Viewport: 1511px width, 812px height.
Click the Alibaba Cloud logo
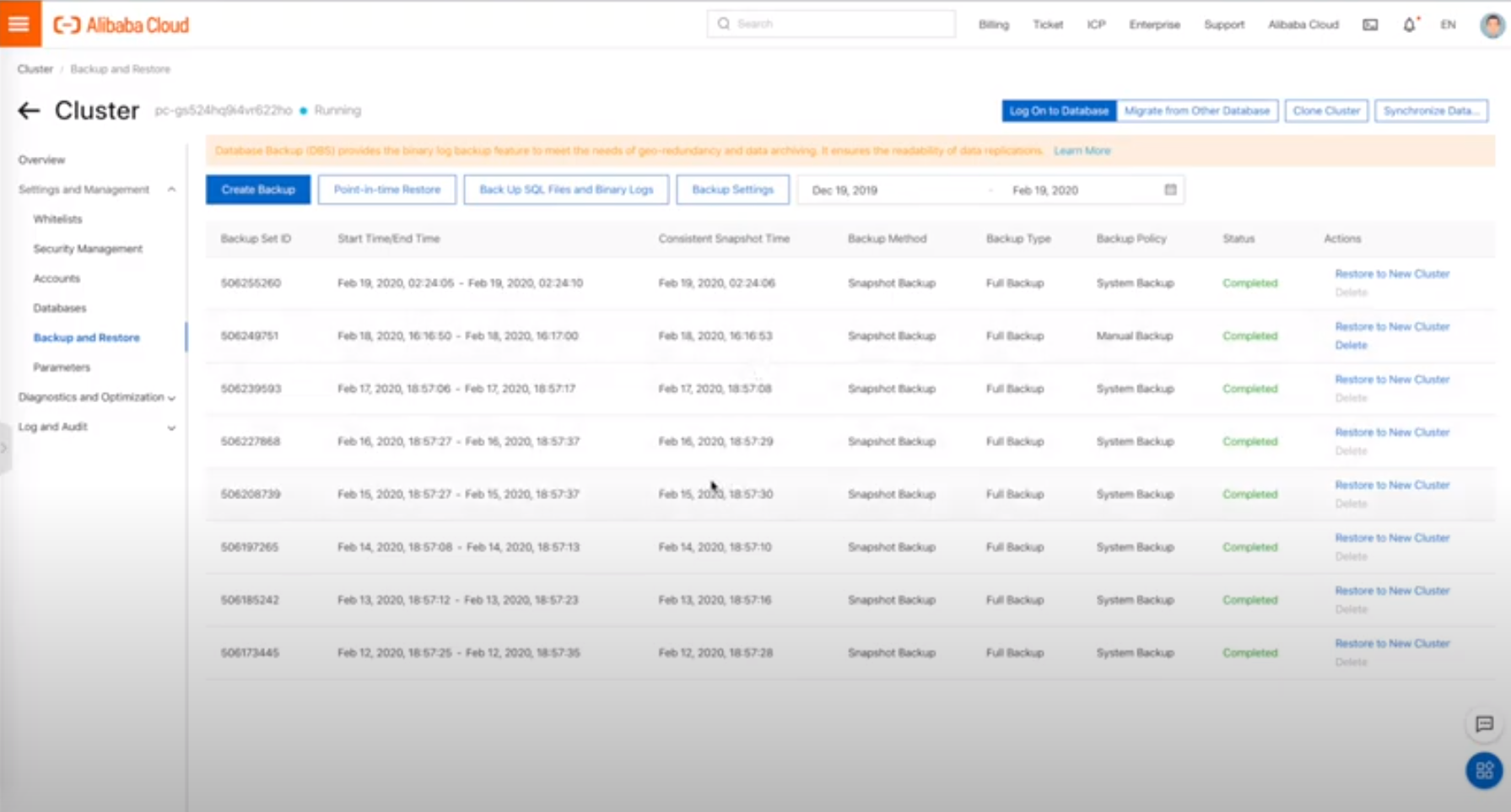click(x=121, y=24)
